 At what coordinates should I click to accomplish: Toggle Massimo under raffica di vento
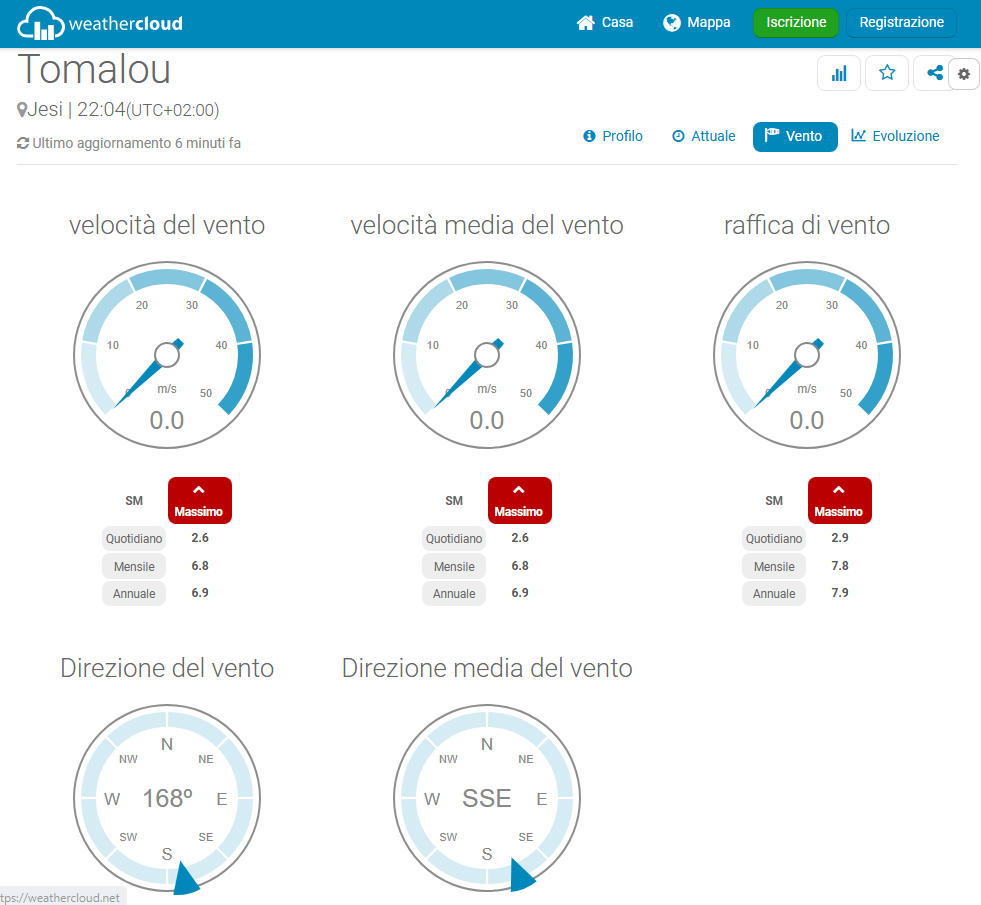840,500
